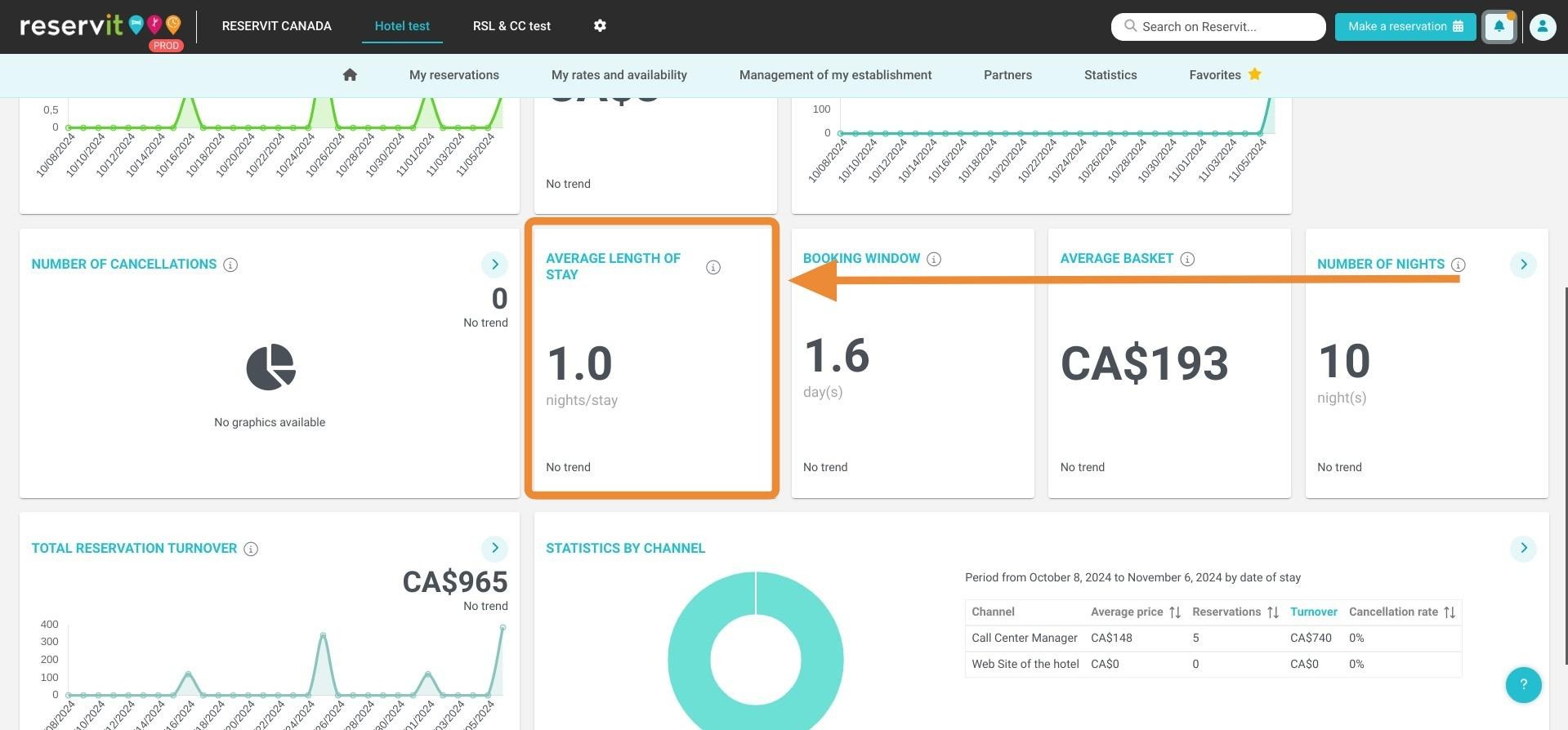Show info for Number of Cancellations

tap(230, 265)
